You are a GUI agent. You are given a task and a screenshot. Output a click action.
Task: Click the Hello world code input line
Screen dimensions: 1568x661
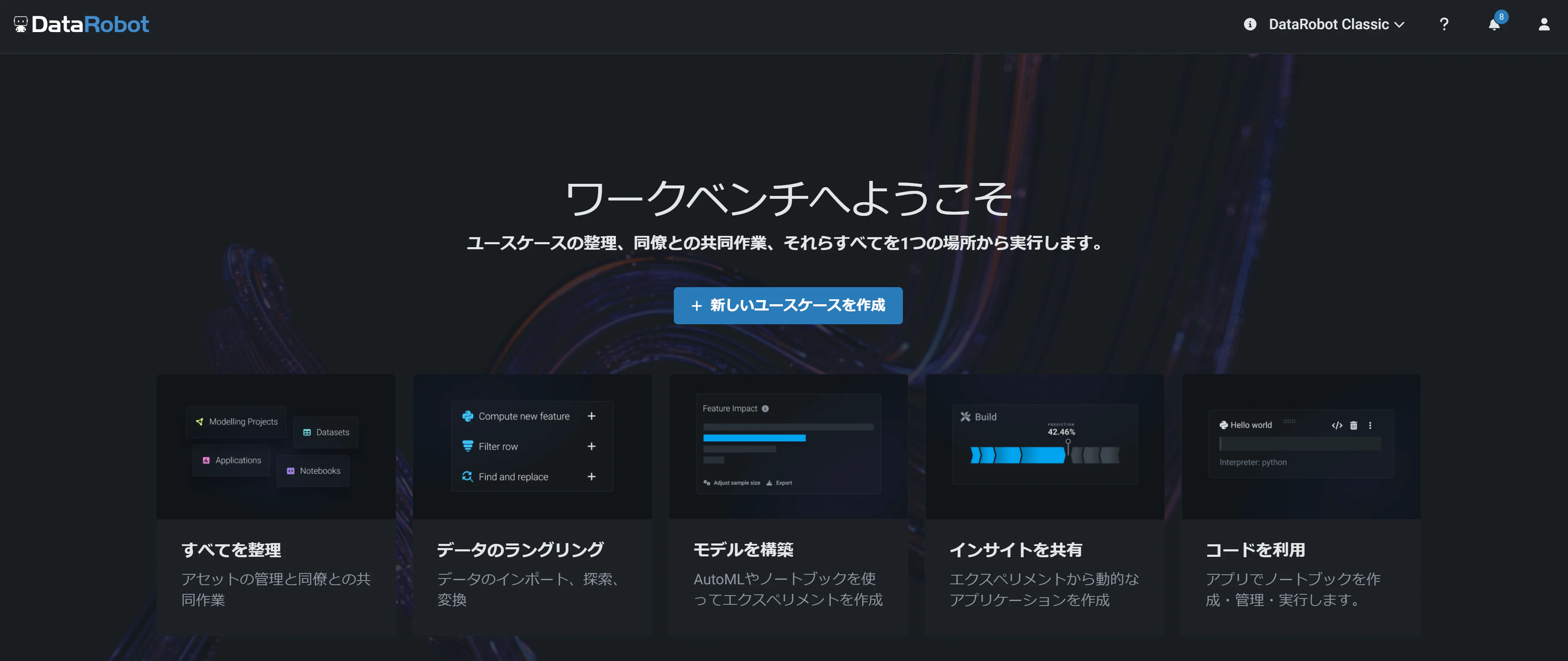click(1300, 444)
